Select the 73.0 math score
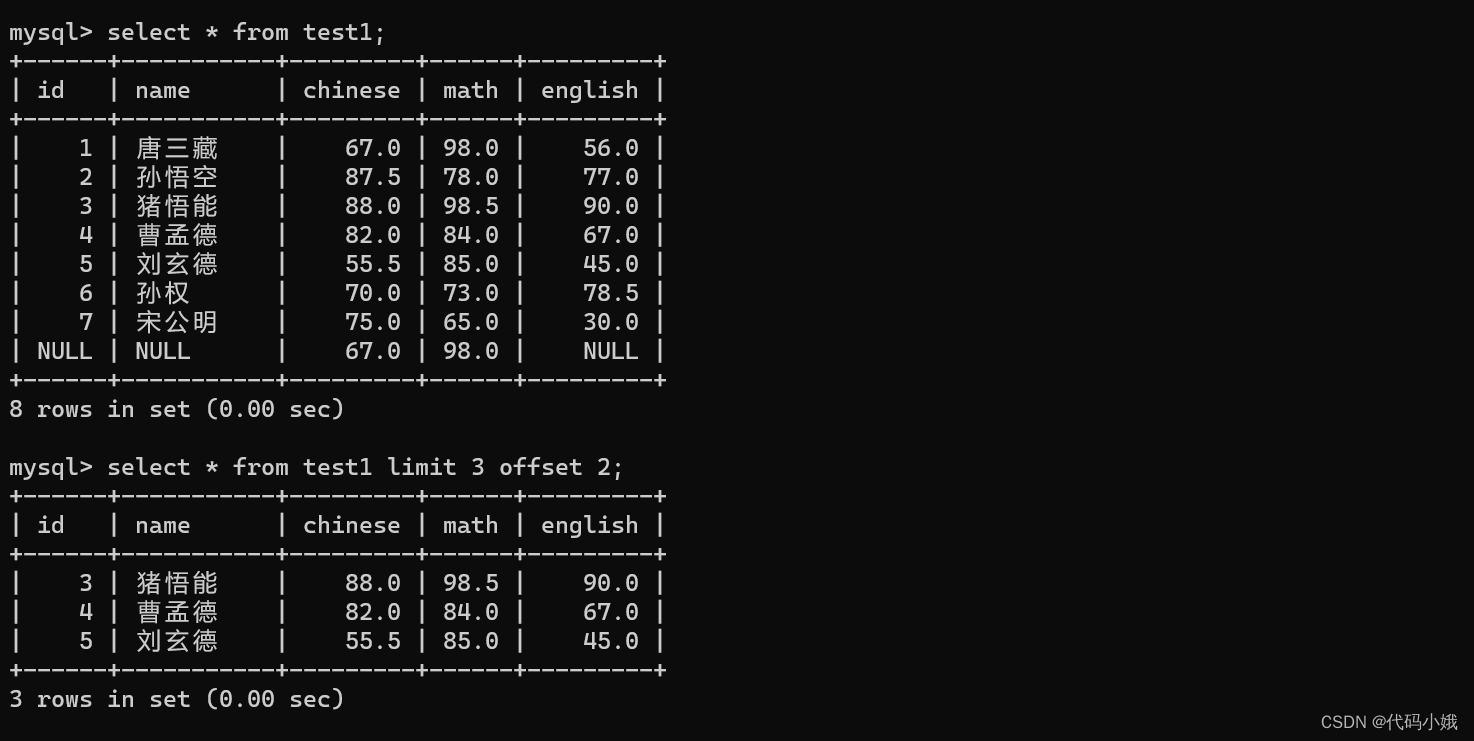Screen dimensions: 1474x741 pyautogui.click(x=470, y=293)
